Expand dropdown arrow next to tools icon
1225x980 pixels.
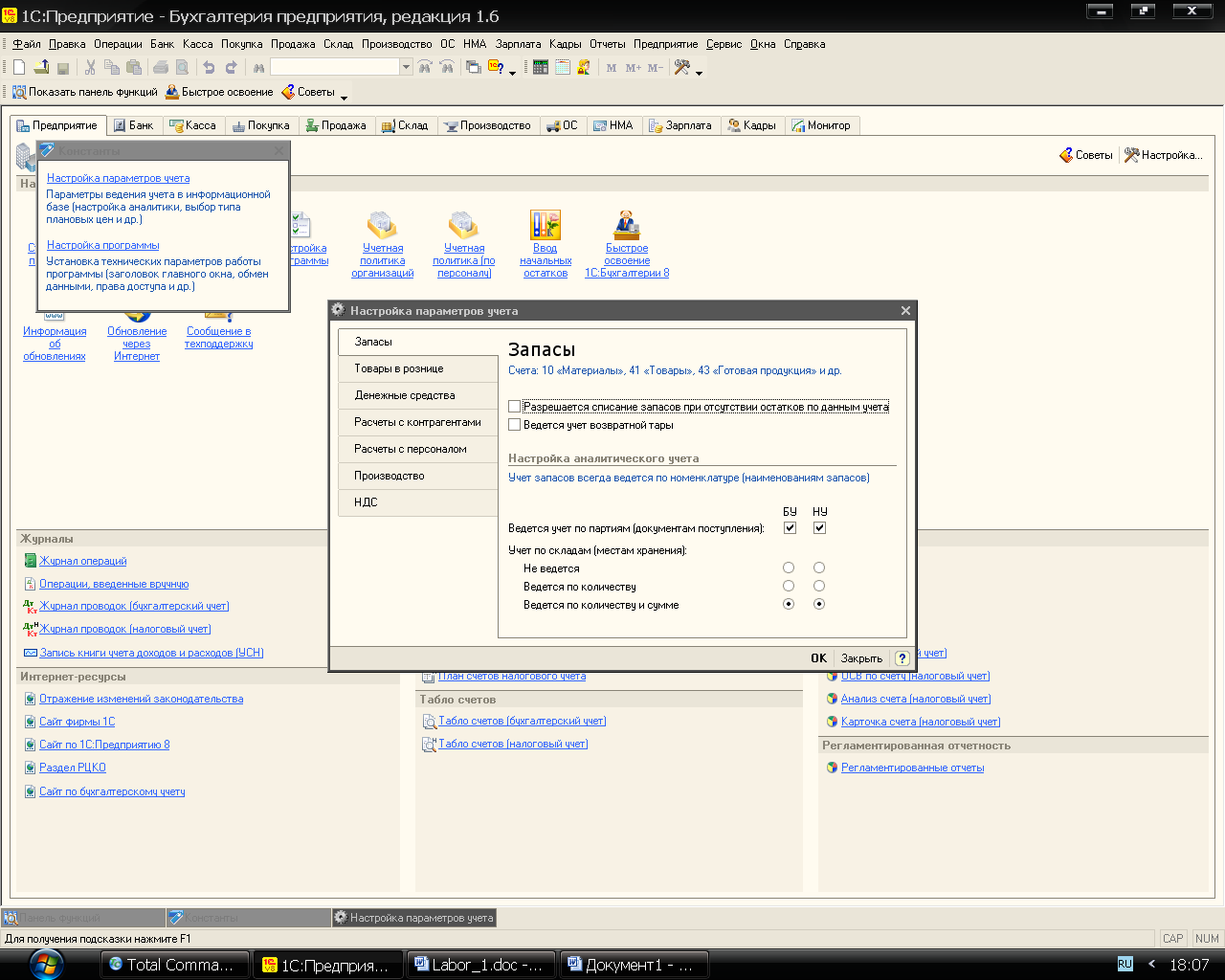coord(699,71)
